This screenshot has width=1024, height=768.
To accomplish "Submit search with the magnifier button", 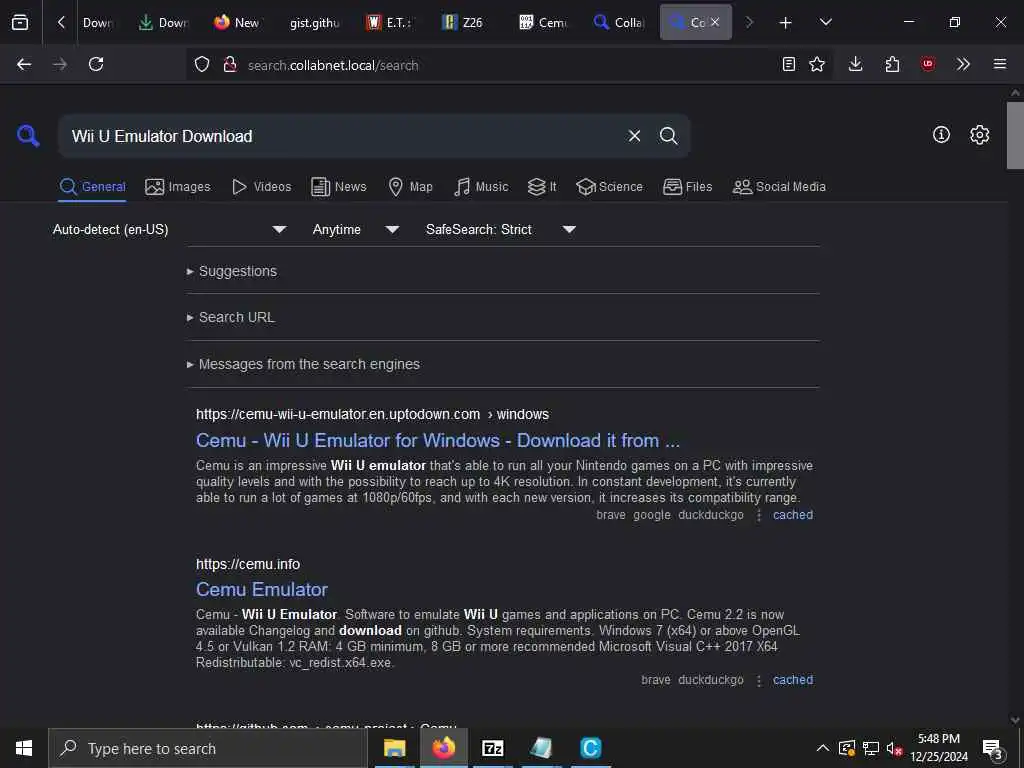I will [x=668, y=136].
